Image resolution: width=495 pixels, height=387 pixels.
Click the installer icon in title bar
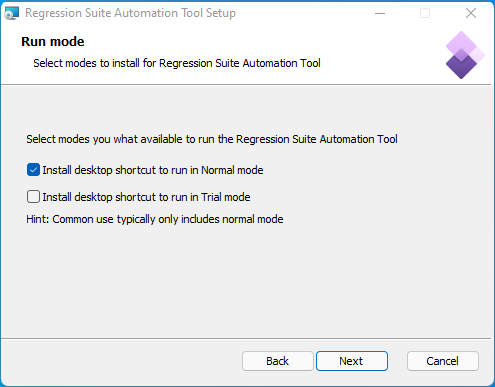click(x=12, y=13)
